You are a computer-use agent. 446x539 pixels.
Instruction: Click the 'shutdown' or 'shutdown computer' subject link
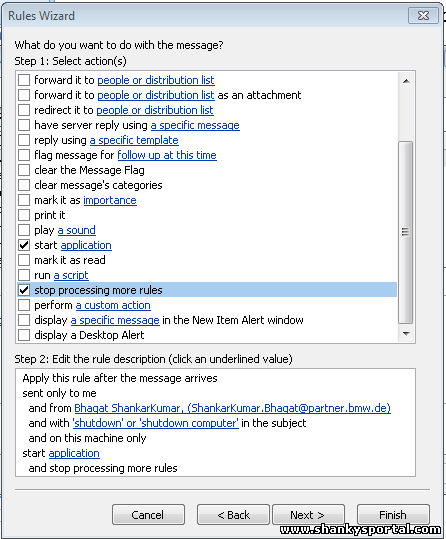click(x=155, y=423)
